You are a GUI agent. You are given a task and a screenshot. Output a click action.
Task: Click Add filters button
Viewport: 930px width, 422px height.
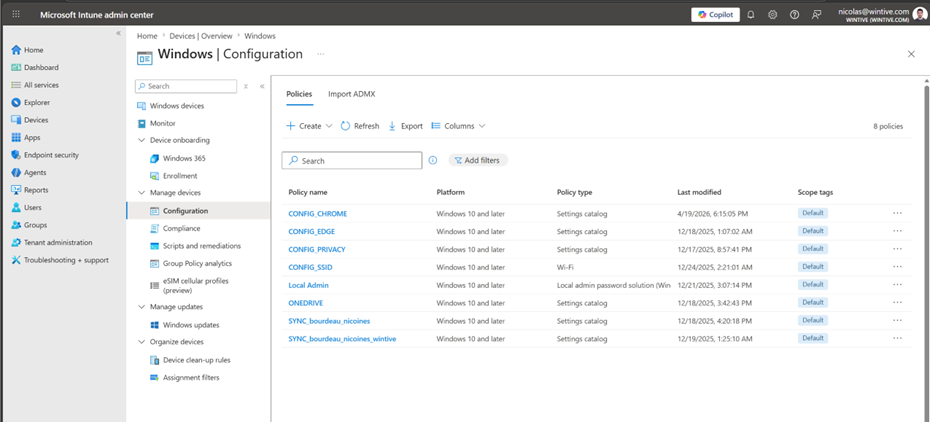tap(477, 161)
